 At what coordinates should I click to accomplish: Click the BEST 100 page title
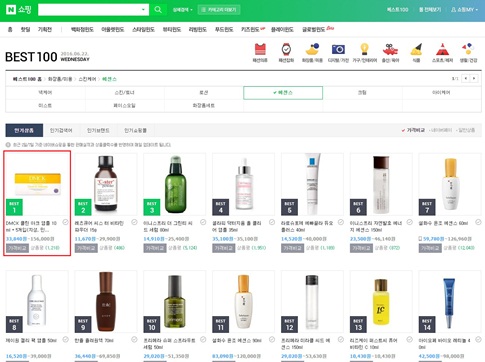pos(31,57)
